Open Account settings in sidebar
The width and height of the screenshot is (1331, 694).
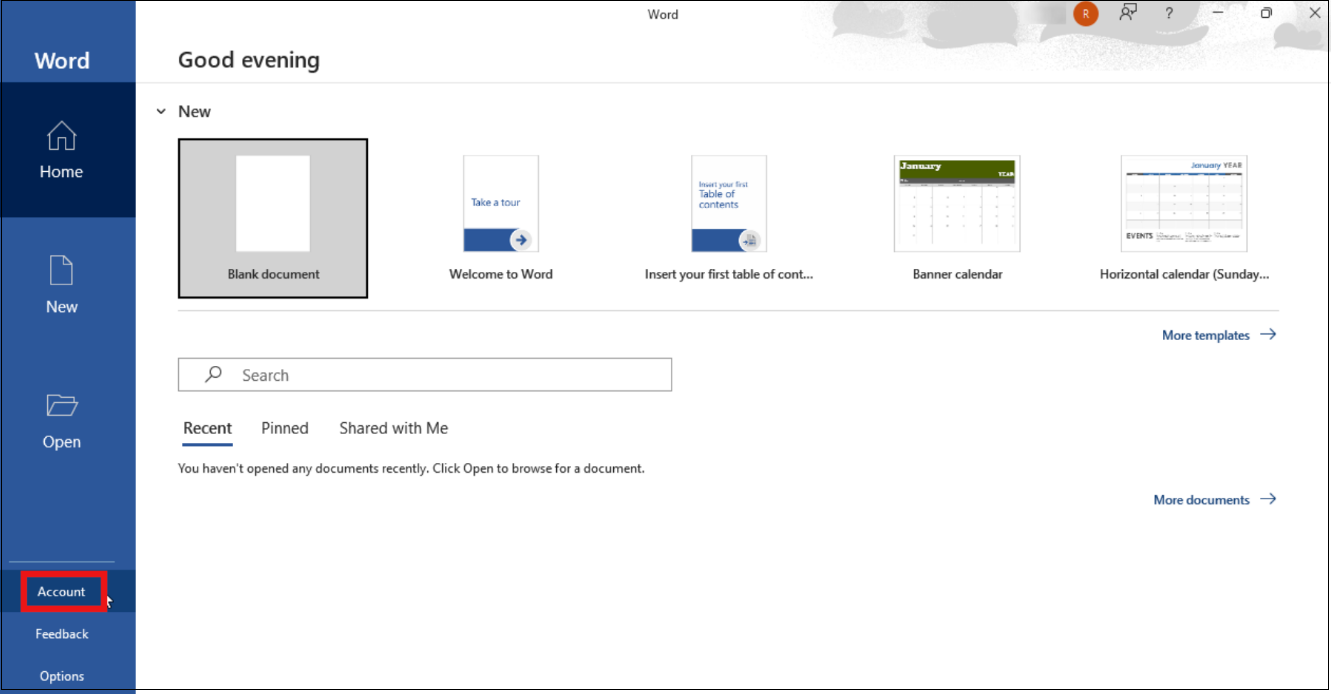tap(62, 592)
